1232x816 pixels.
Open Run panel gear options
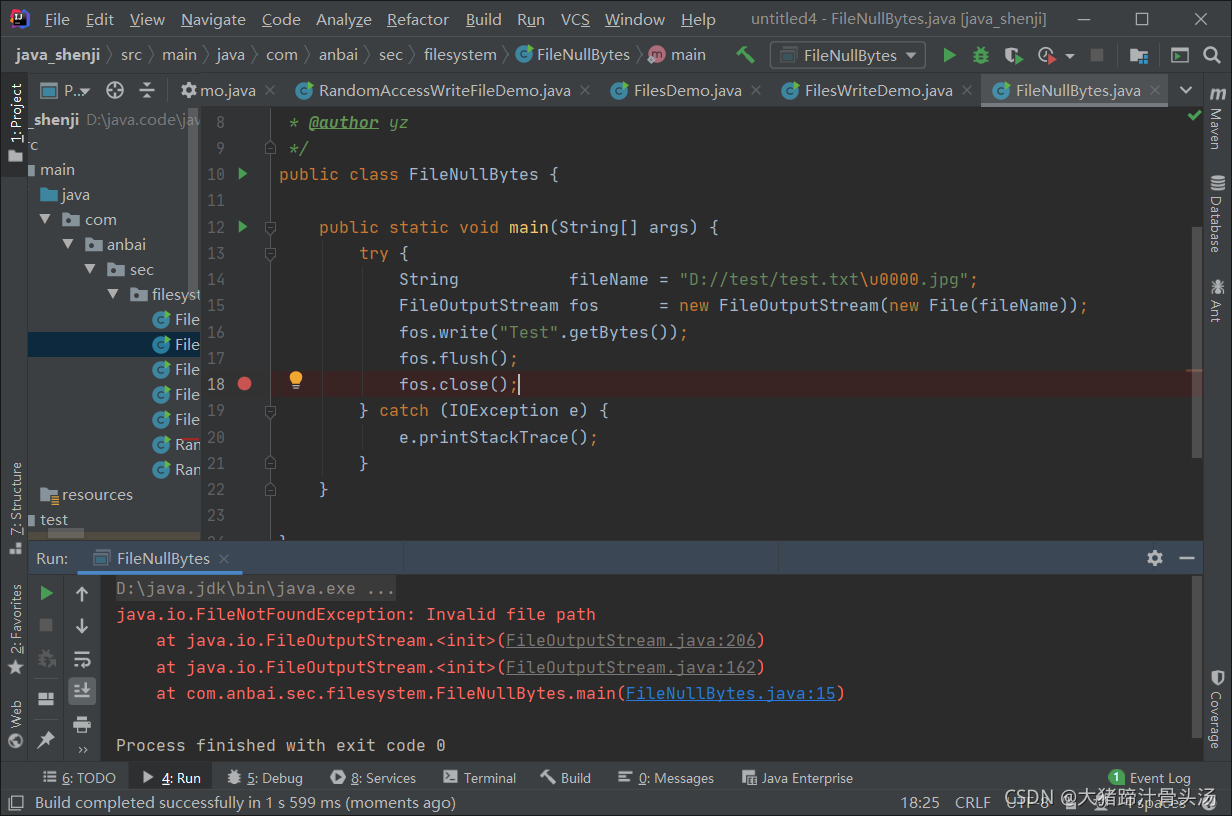[x=1155, y=558]
